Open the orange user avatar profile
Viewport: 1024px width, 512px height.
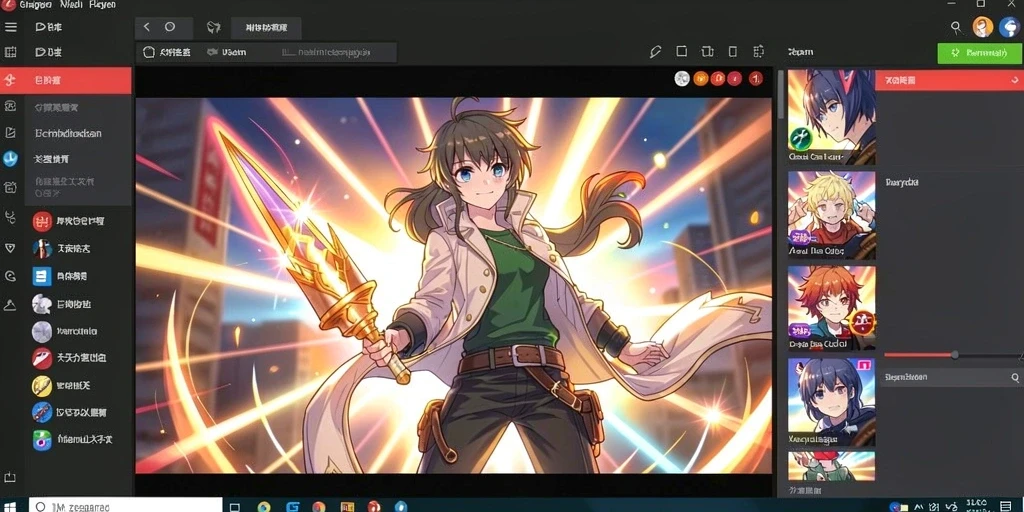(982, 27)
